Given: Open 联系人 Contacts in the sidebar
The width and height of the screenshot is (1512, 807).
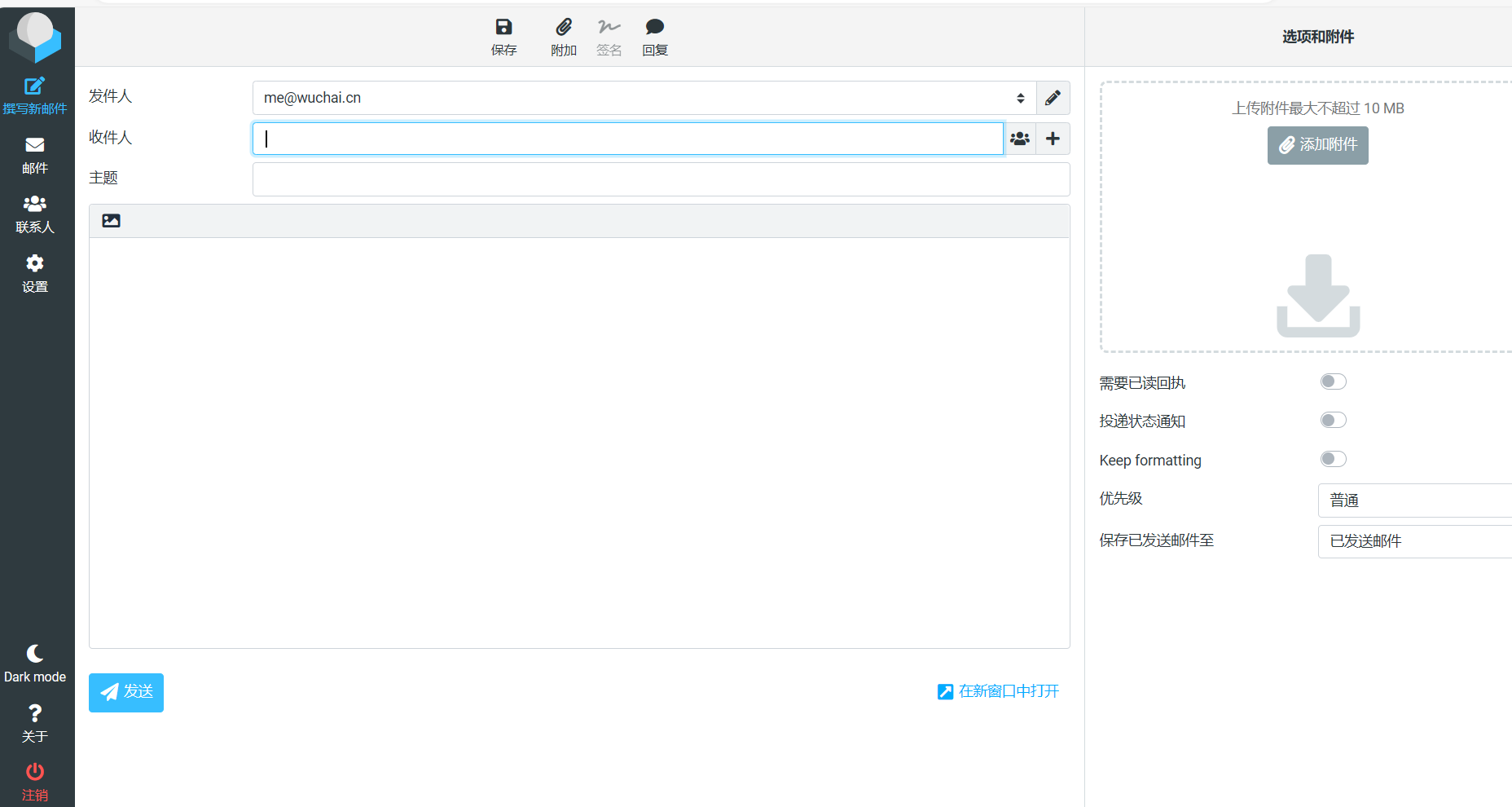Looking at the screenshot, I should [x=35, y=214].
